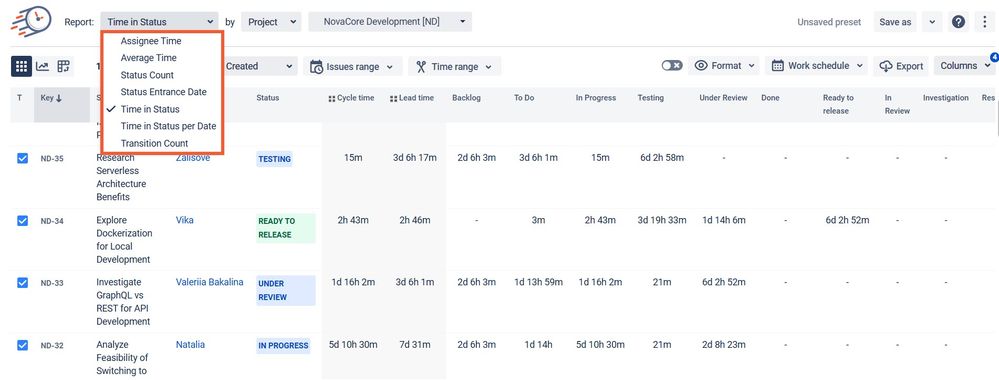Image resolution: width=999 pixels, height=380 pixels.
Task: Click the Unsaved preset label
Action: click(x=829, y=22)
